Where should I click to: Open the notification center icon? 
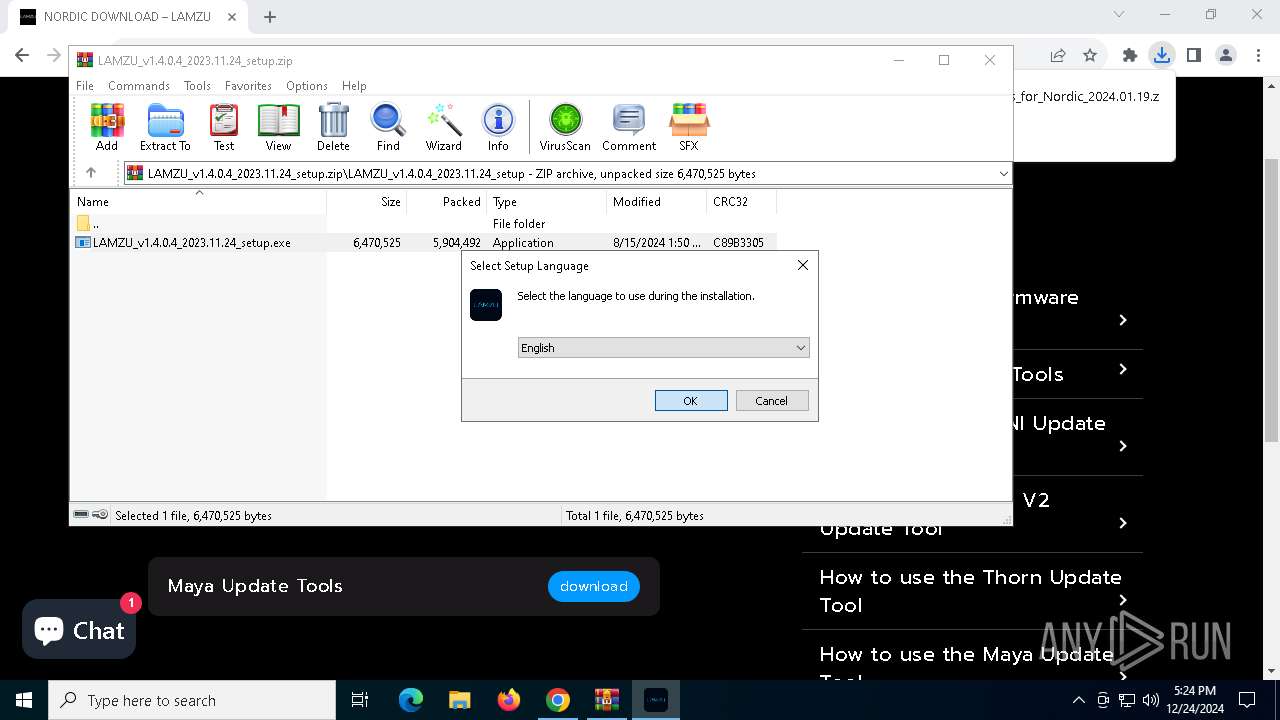1247,700
